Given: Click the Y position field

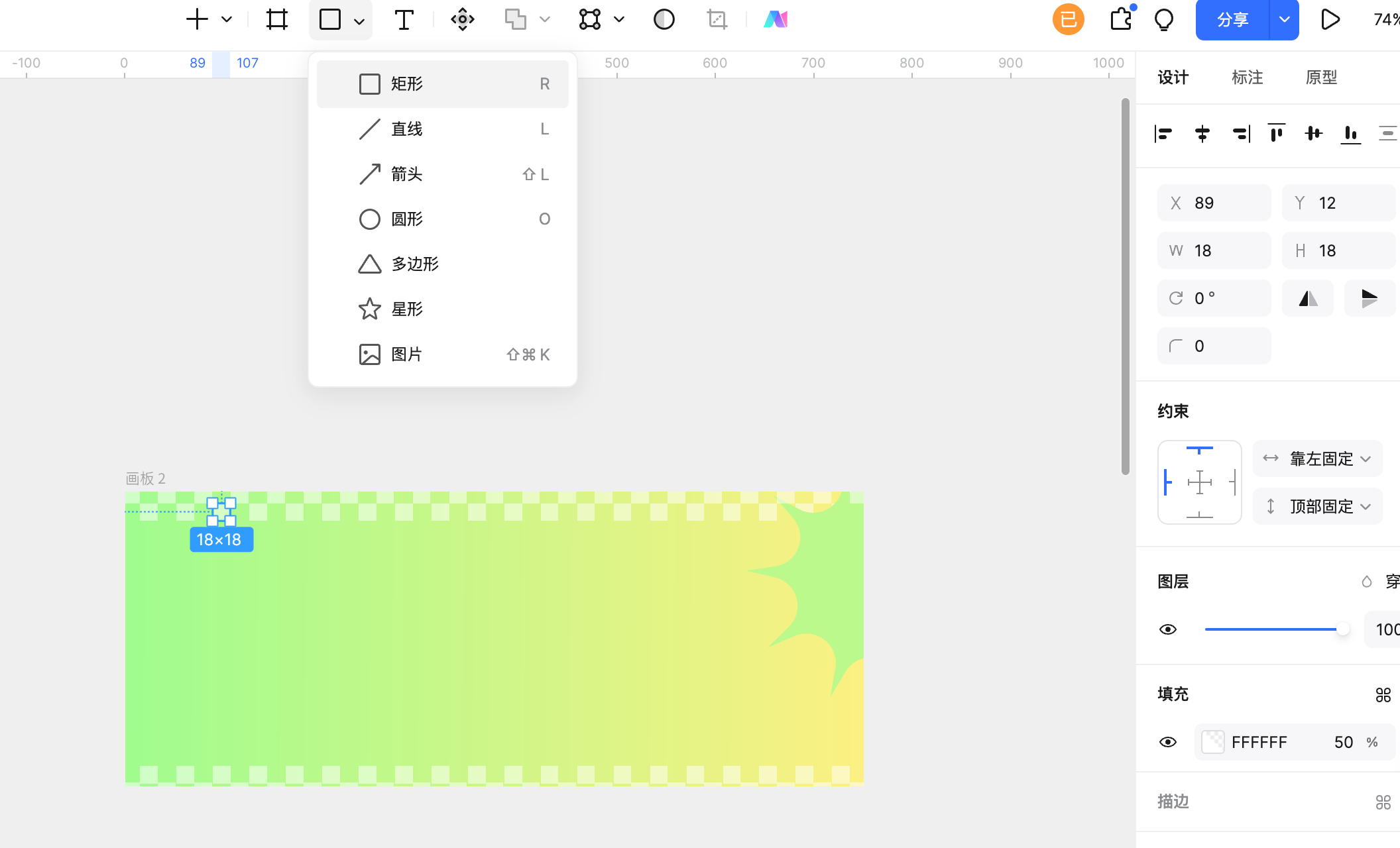Looking at the screenshot, I should coord(1339,203).
